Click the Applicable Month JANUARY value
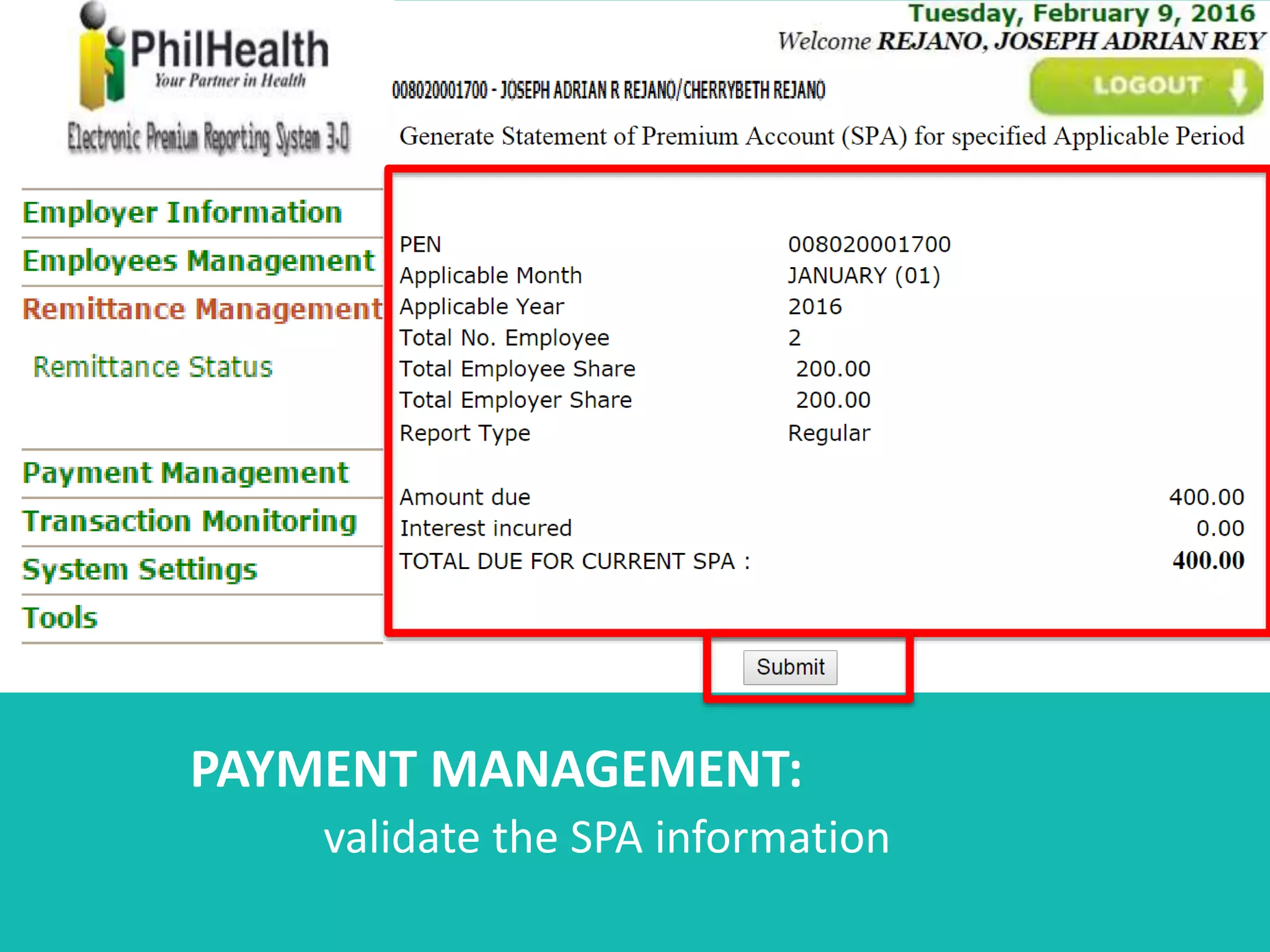1270x952 pixels. coord(863,275)
